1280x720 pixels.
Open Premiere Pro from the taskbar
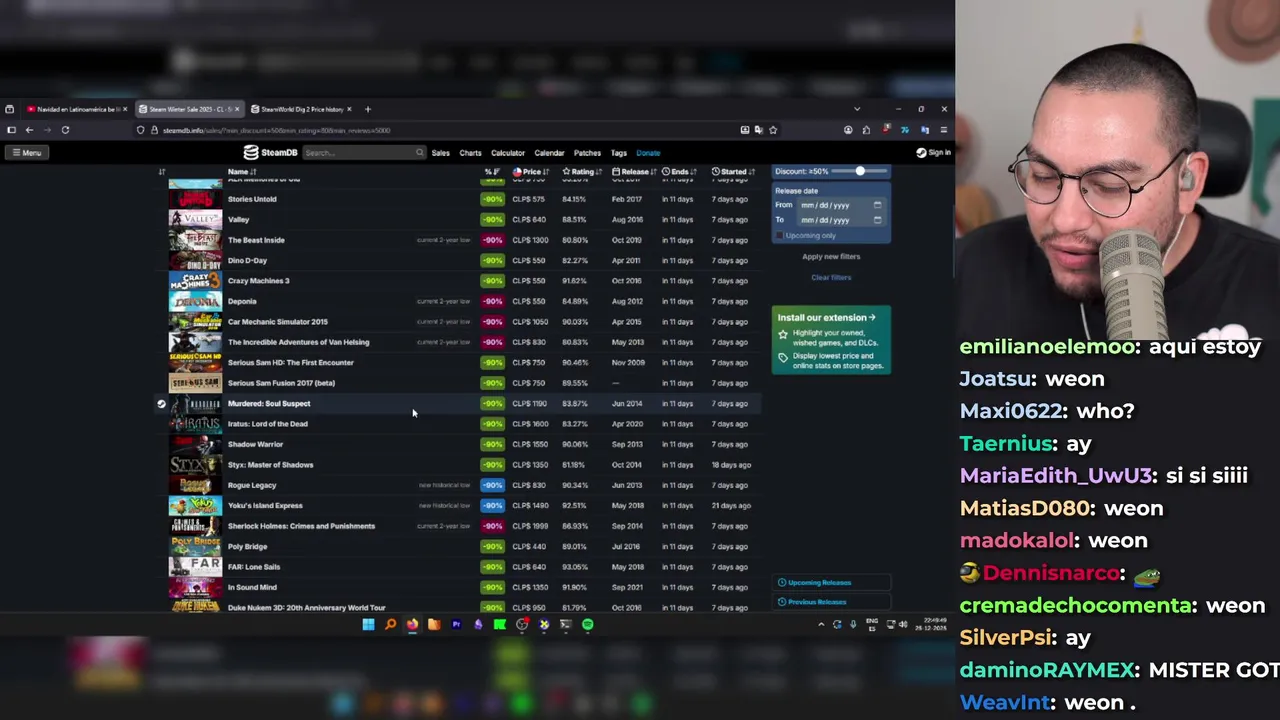(x=456, y=625)
